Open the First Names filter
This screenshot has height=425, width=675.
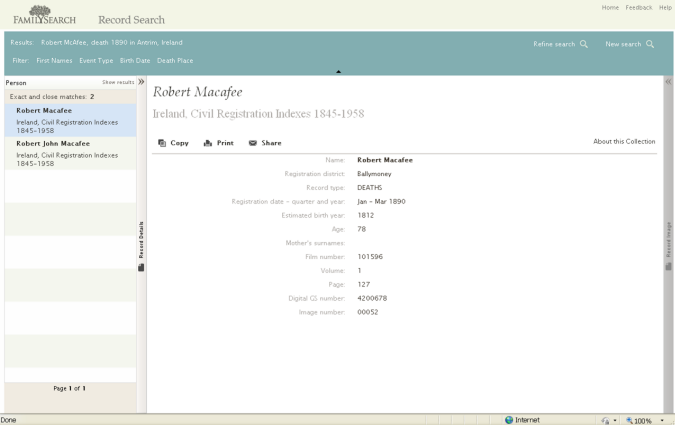click(54, 61)
